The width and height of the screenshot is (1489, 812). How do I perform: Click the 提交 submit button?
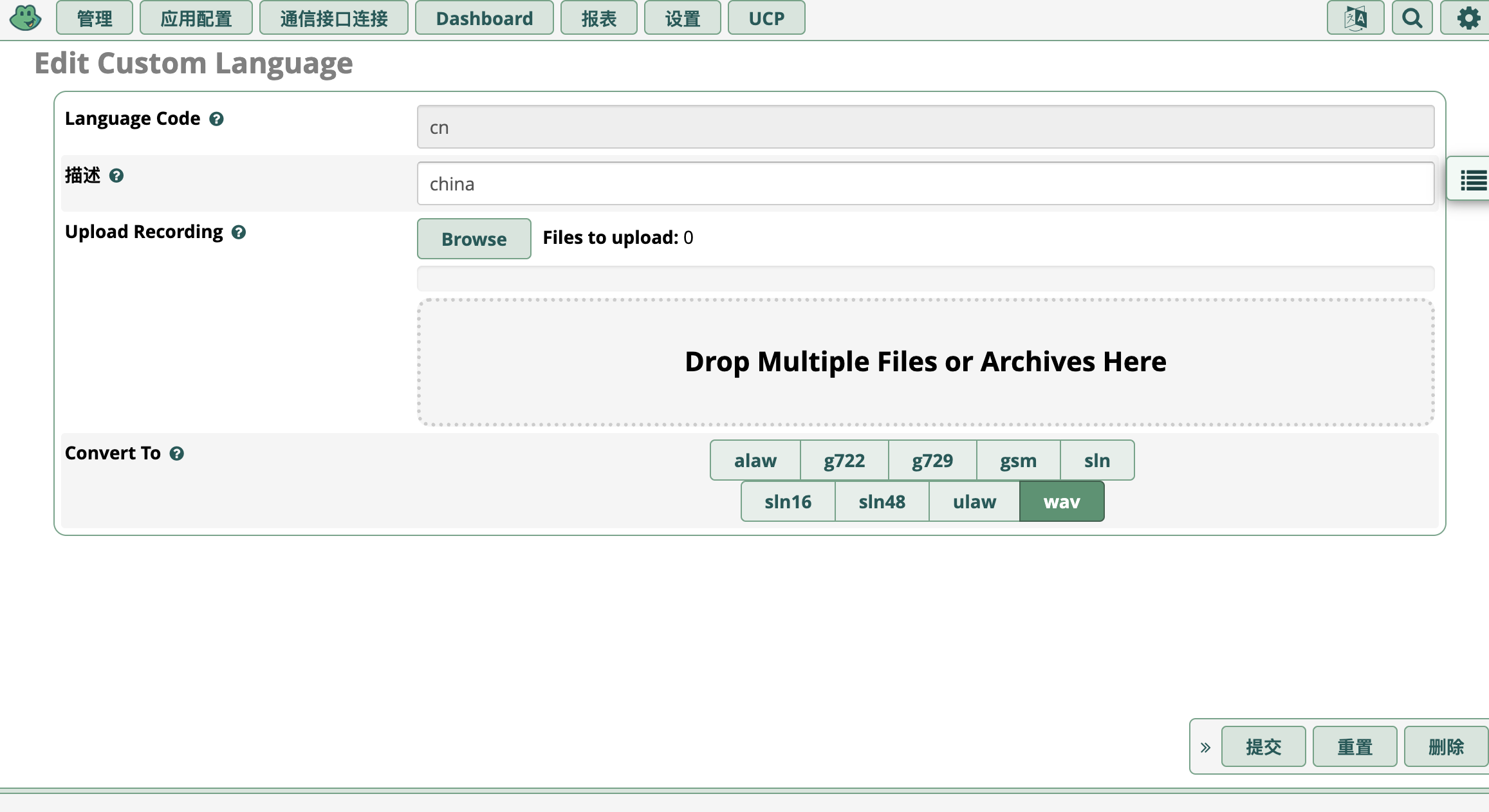1264,746
